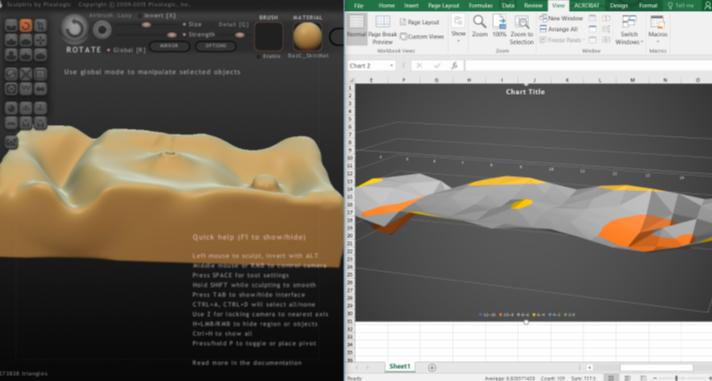Switch to the Home tab in Excel

(x=386, y=5)
